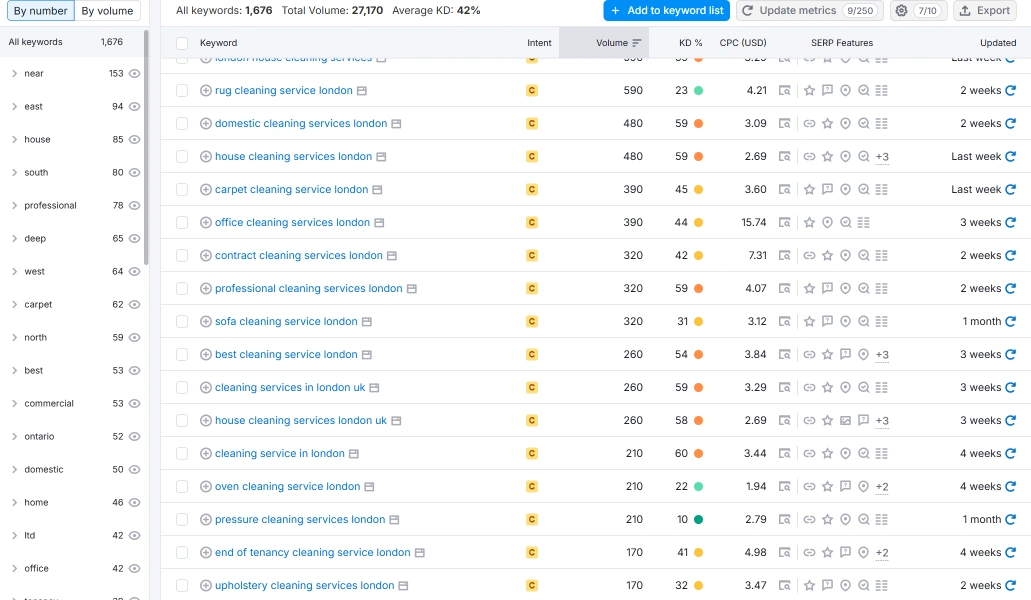Click the C intent badge for contract cleaning services london

(x=532, y=256)
